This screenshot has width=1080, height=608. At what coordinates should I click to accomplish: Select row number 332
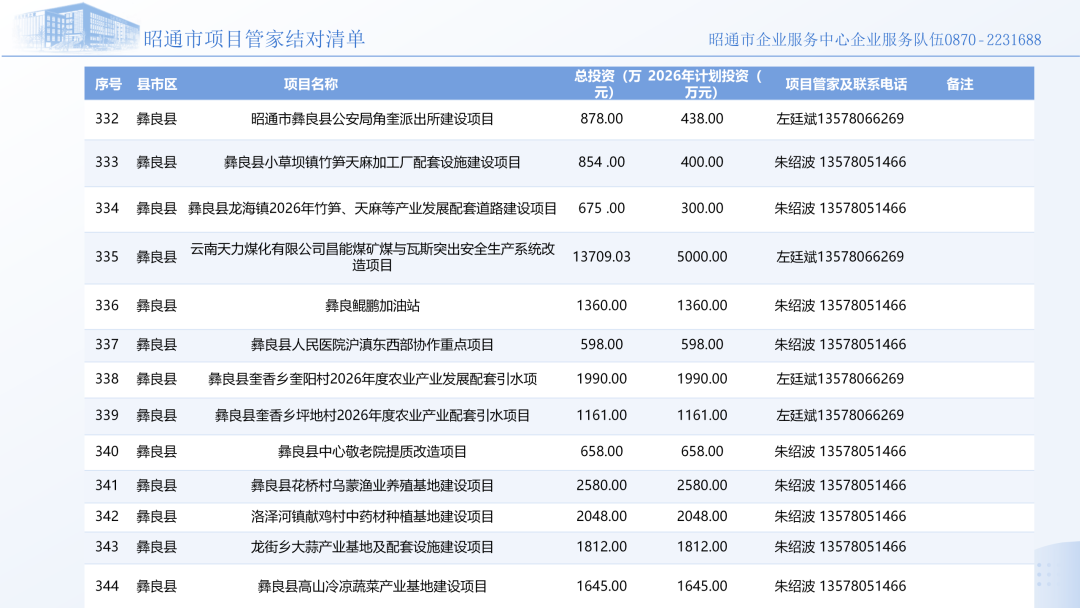point(107,118)
